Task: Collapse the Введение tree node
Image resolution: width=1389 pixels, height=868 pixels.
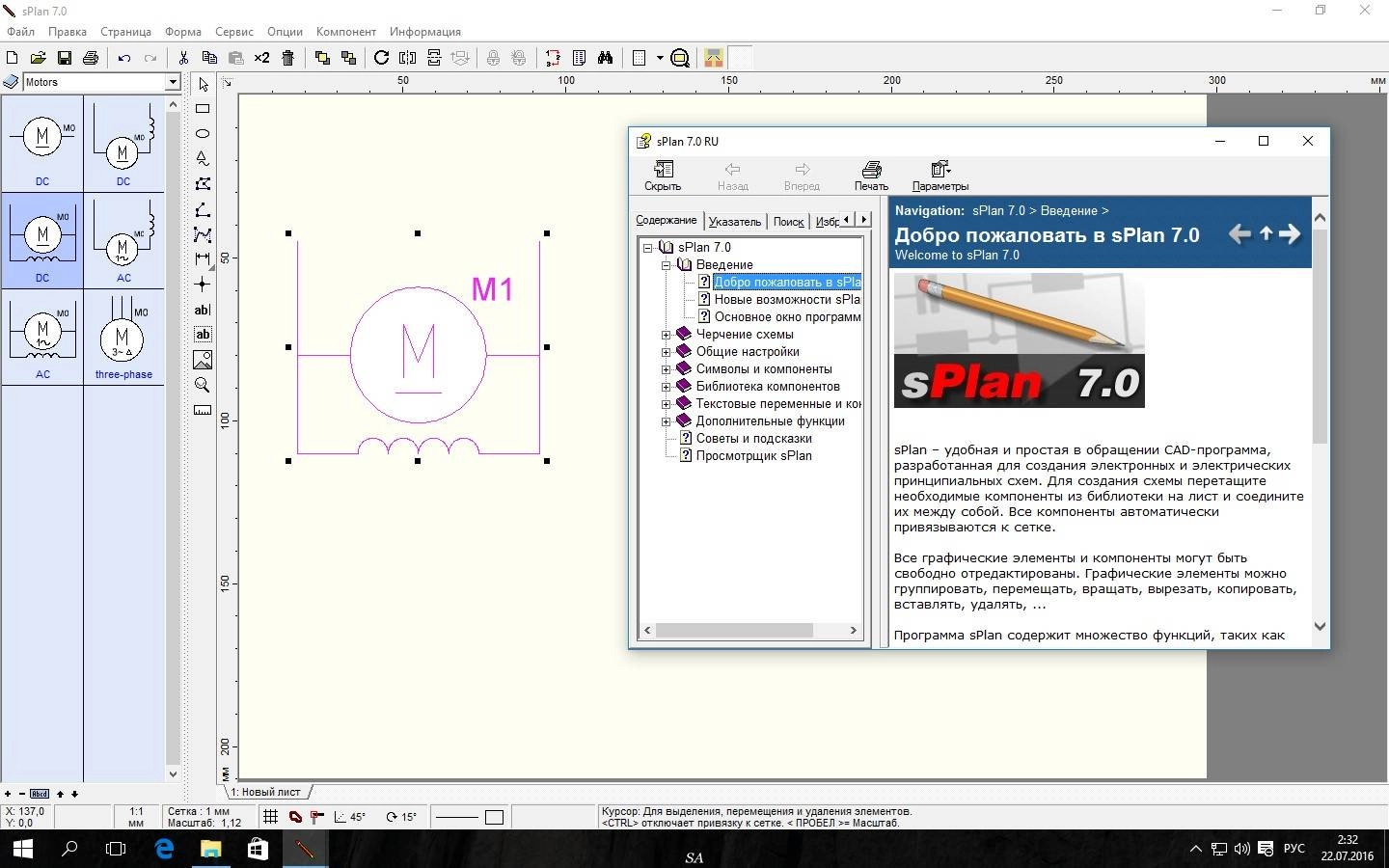Action: (x=666, y=265)
